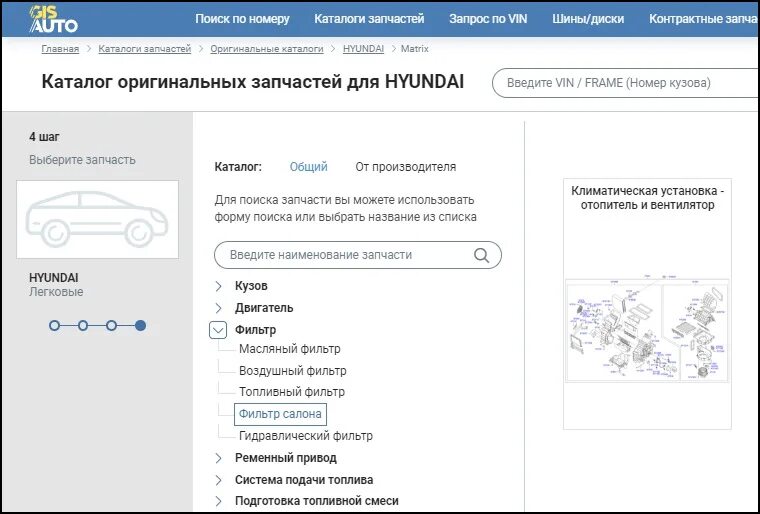The width and height of the screenshot is (760, 514).
Task: Select Топливный фильтр tree item
Action: pos(292,392)
